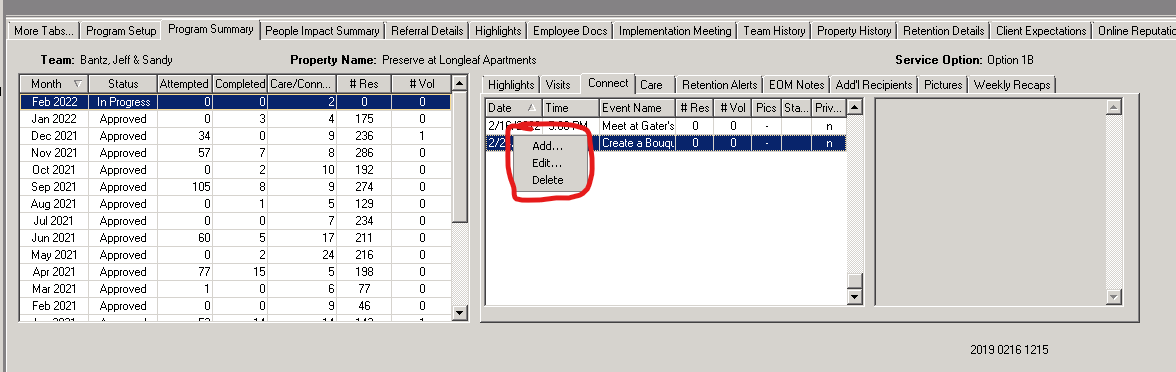Click the events list scroll-down arrow

pyautogui.click(x=855, y=297)
